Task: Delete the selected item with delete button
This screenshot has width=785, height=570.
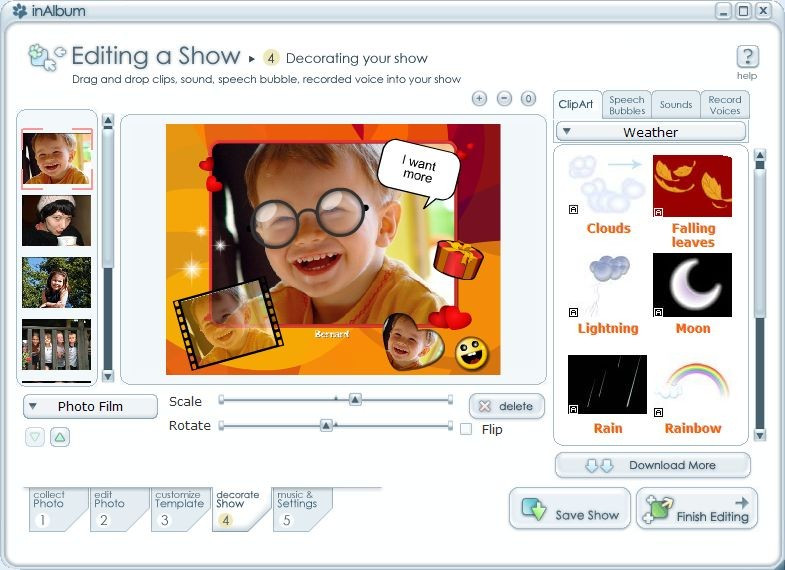Action: 507,406
